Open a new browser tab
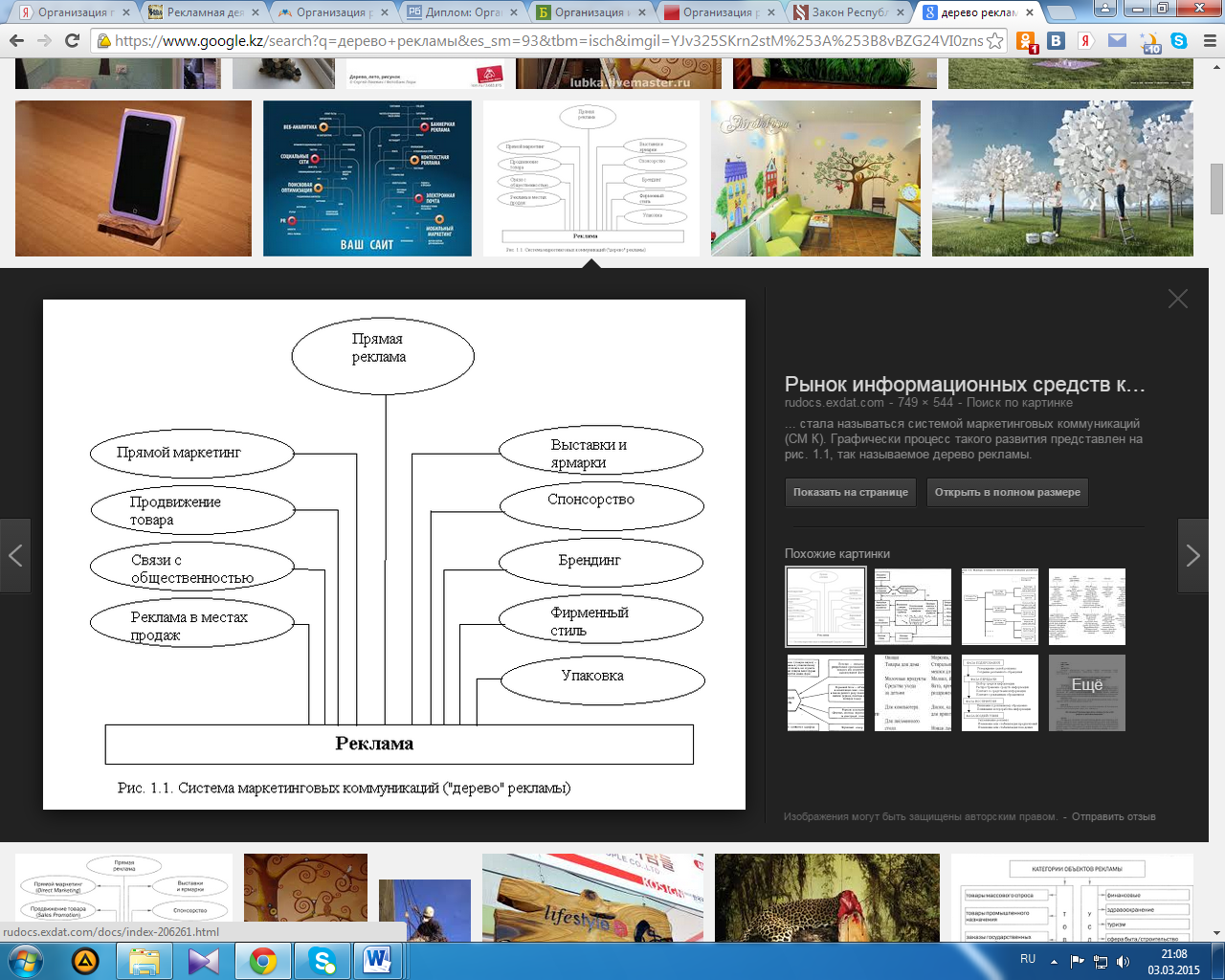Image resolution: width=1225 pixels, height=980 pixels. coord(1060,12)
